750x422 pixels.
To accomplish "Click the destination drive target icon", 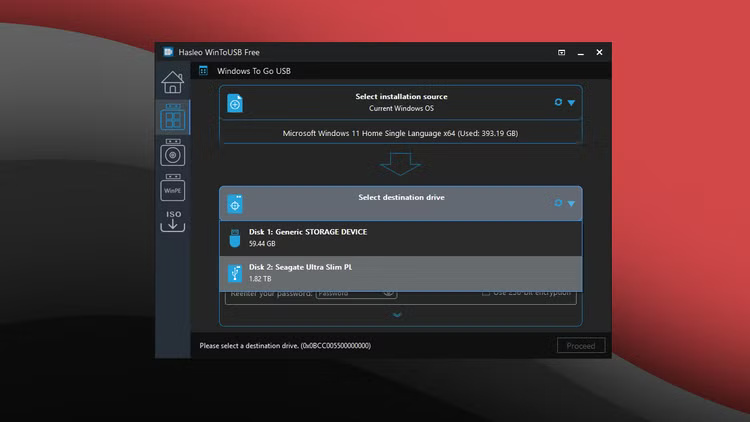I will point(235,204).
